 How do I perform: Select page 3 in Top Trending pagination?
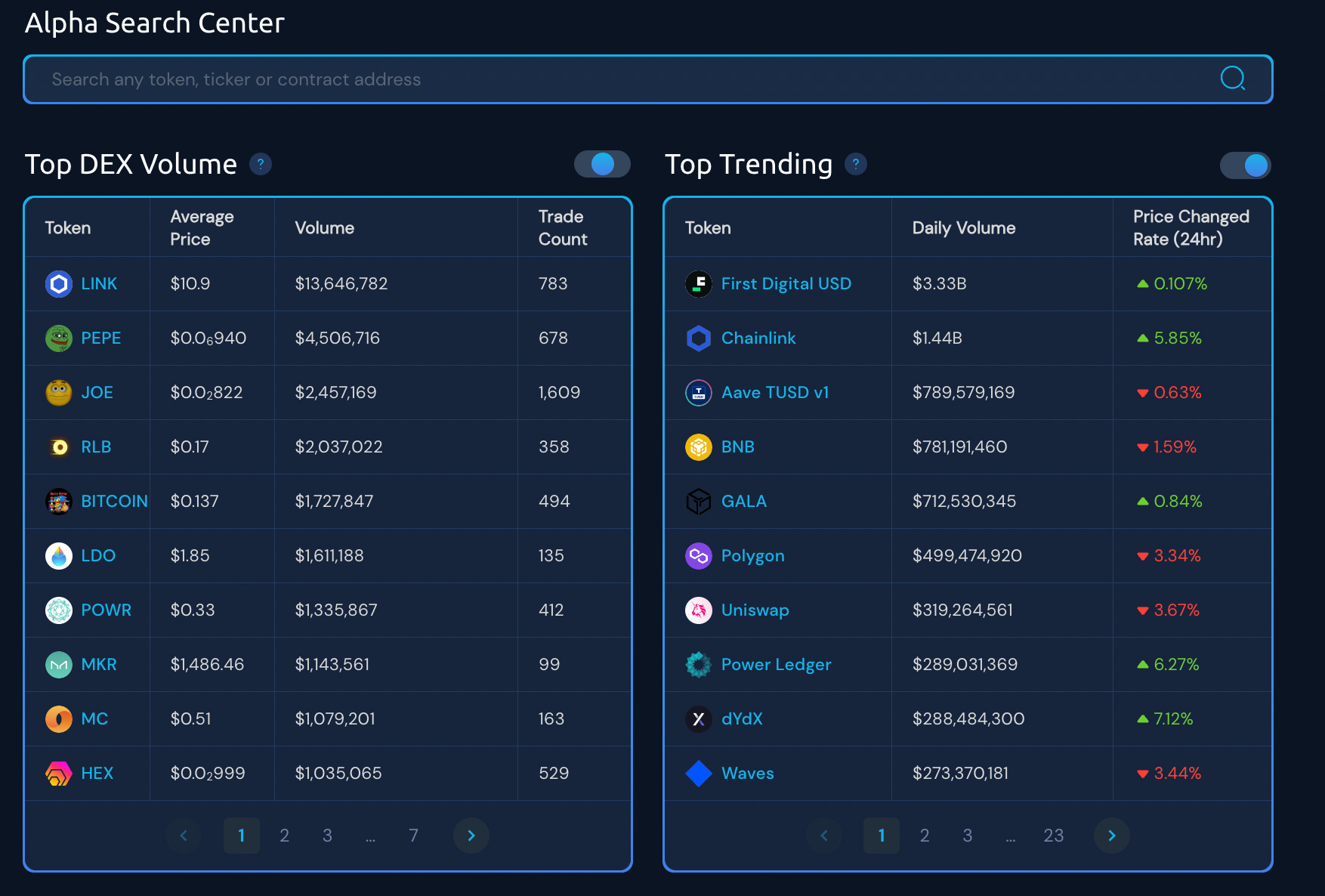click(968, 836)
